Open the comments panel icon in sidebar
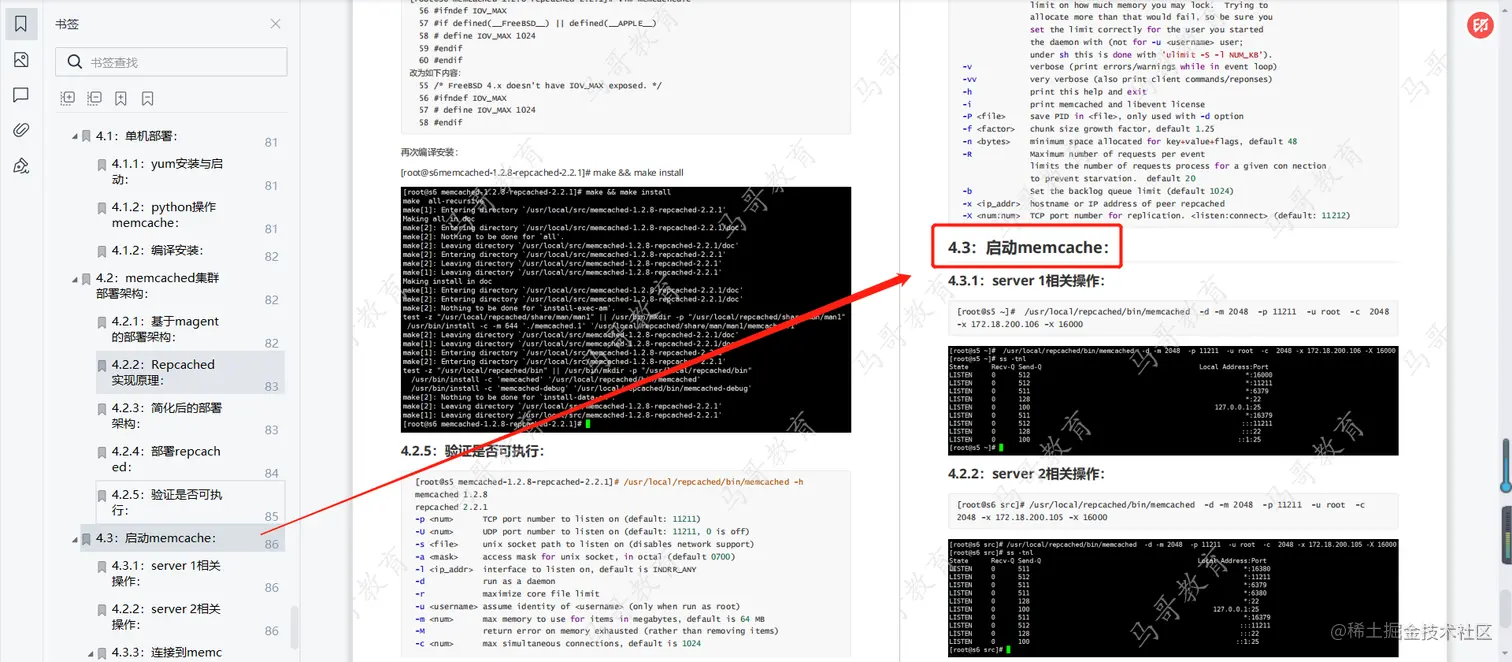This screenshot has width=1512, height=662. [21, 96]
